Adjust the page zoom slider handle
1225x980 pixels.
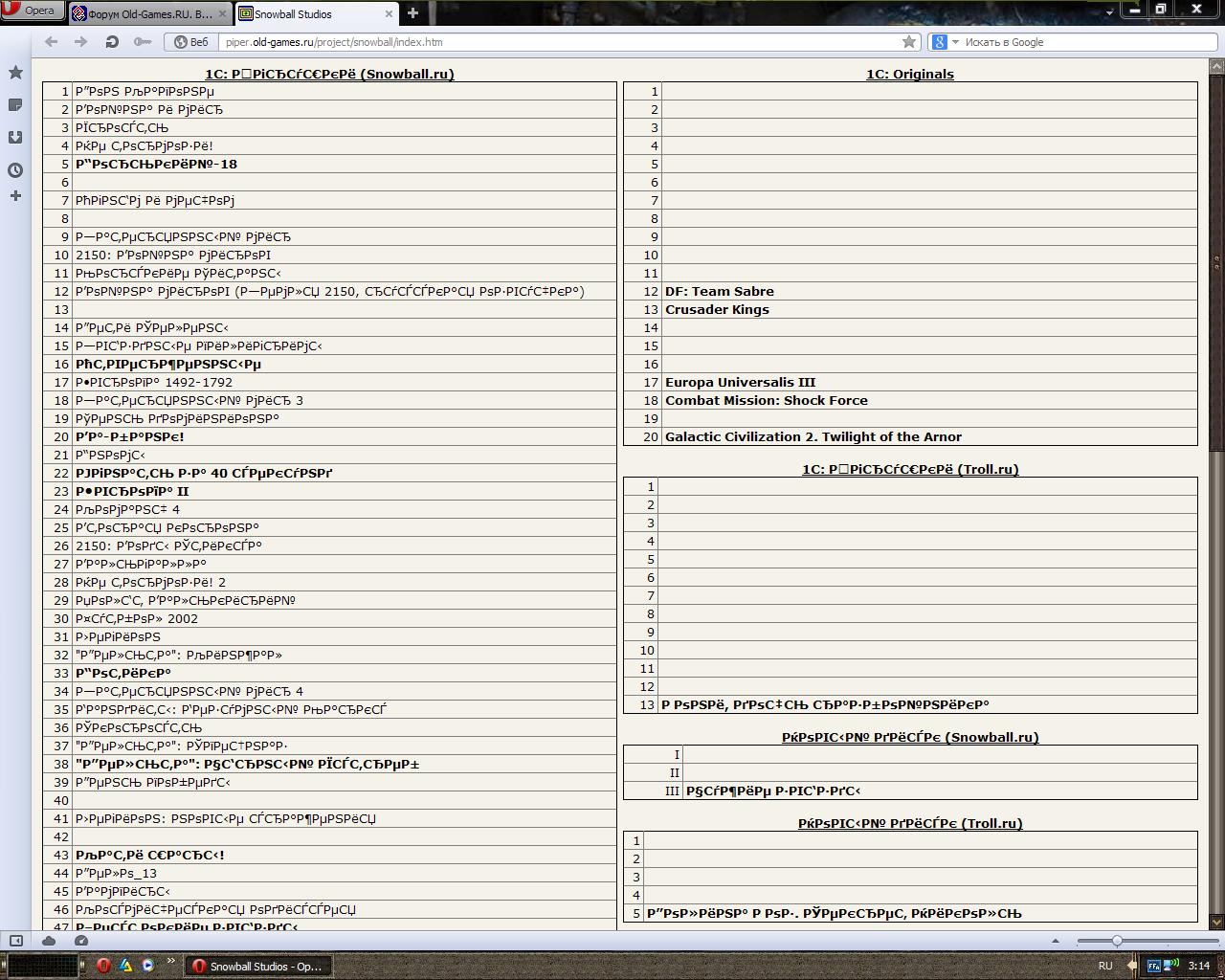[1117, 941]
